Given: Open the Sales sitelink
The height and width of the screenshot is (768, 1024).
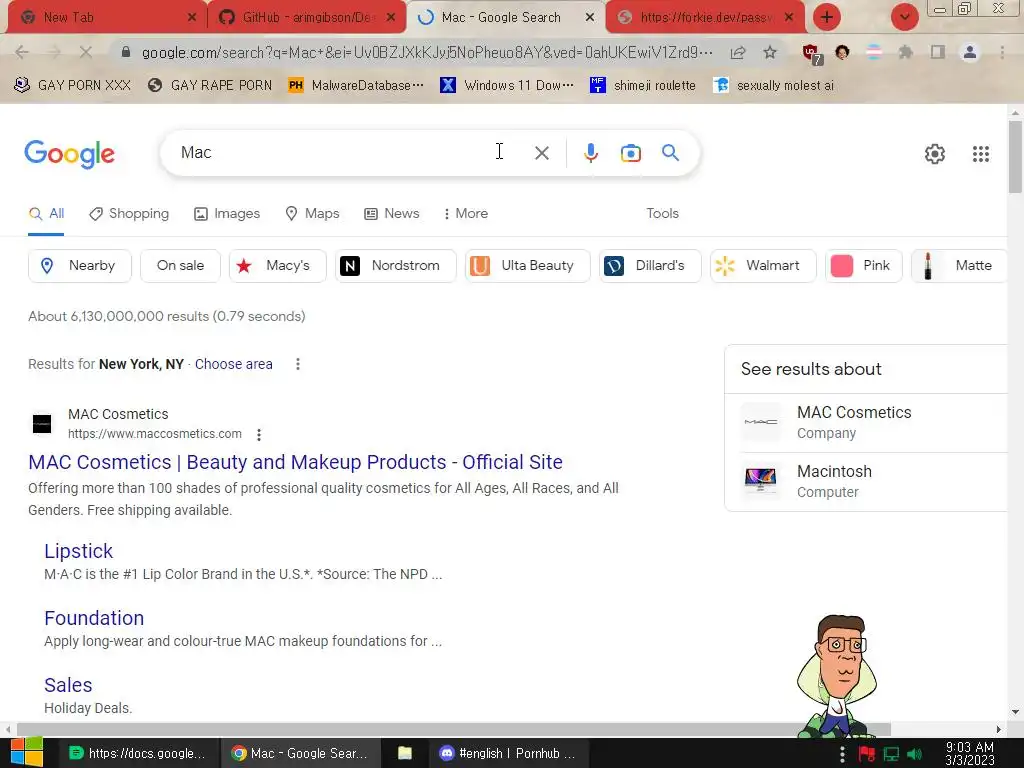Looking at the screenshot, I should tap(68, 685).
